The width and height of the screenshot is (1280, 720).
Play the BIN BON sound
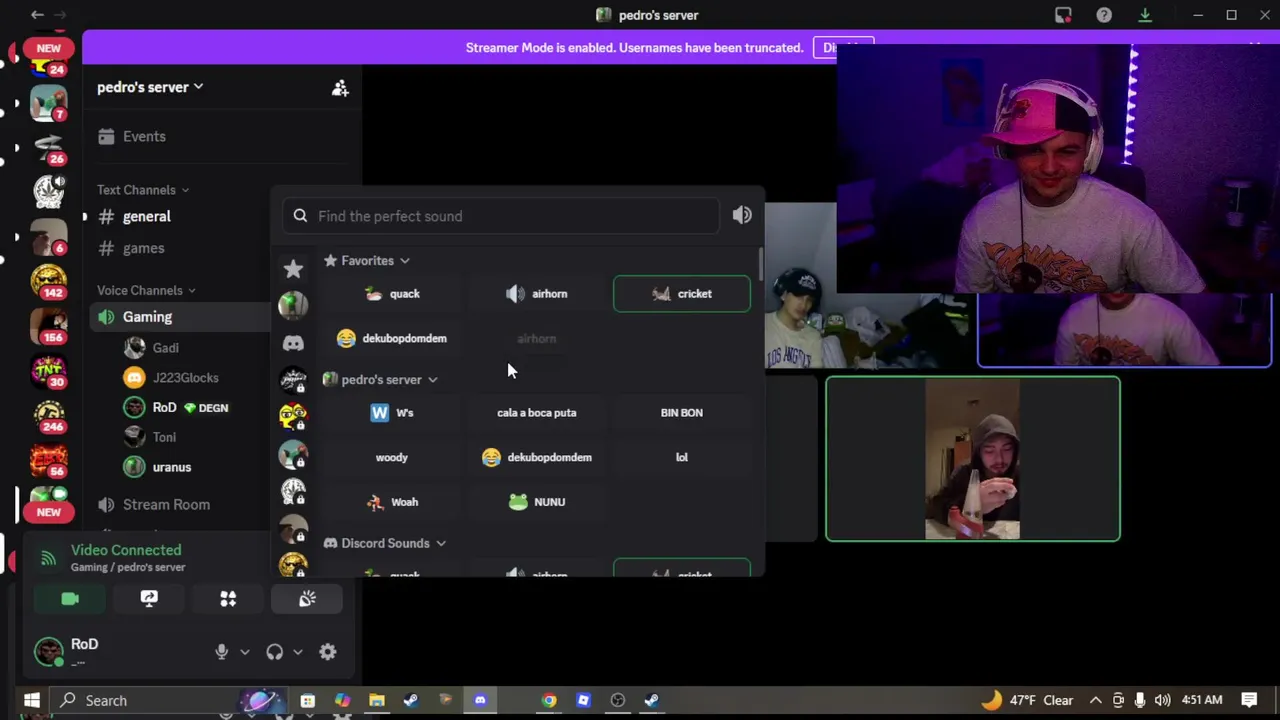[682, 413]
